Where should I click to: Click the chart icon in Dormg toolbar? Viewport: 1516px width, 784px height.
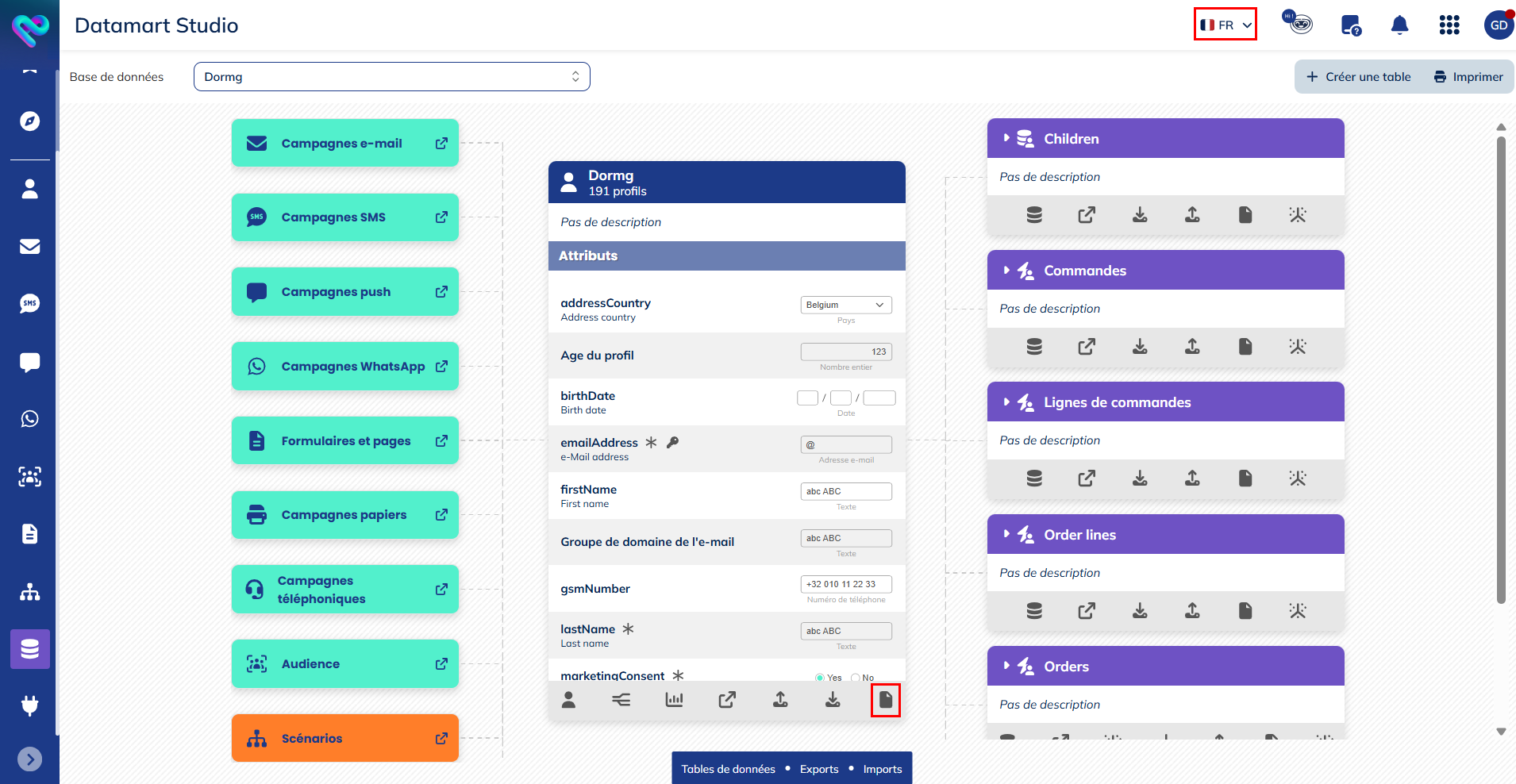674,700
